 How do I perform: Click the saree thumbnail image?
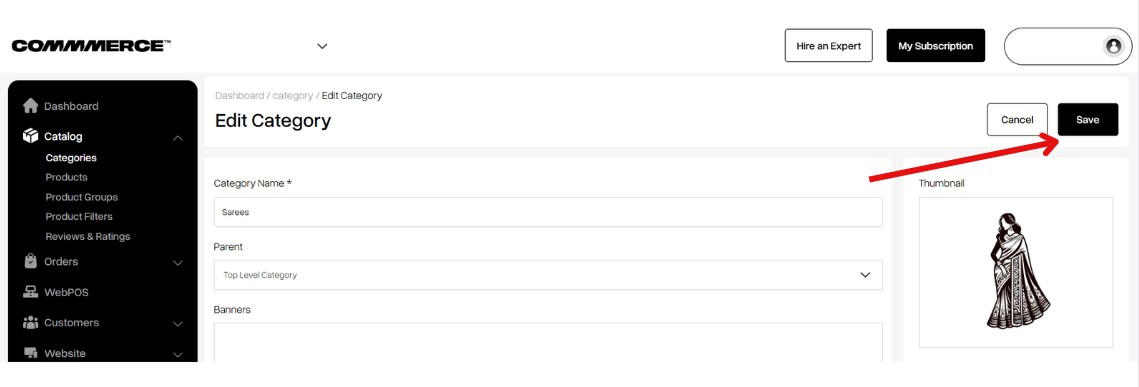pos(1018,270)
